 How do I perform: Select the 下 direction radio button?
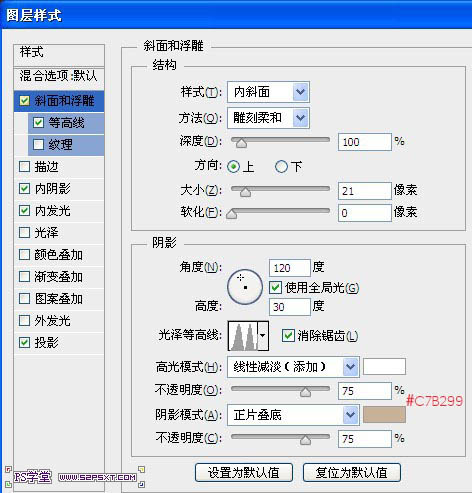pyautogui.click(x=281, y=166)
